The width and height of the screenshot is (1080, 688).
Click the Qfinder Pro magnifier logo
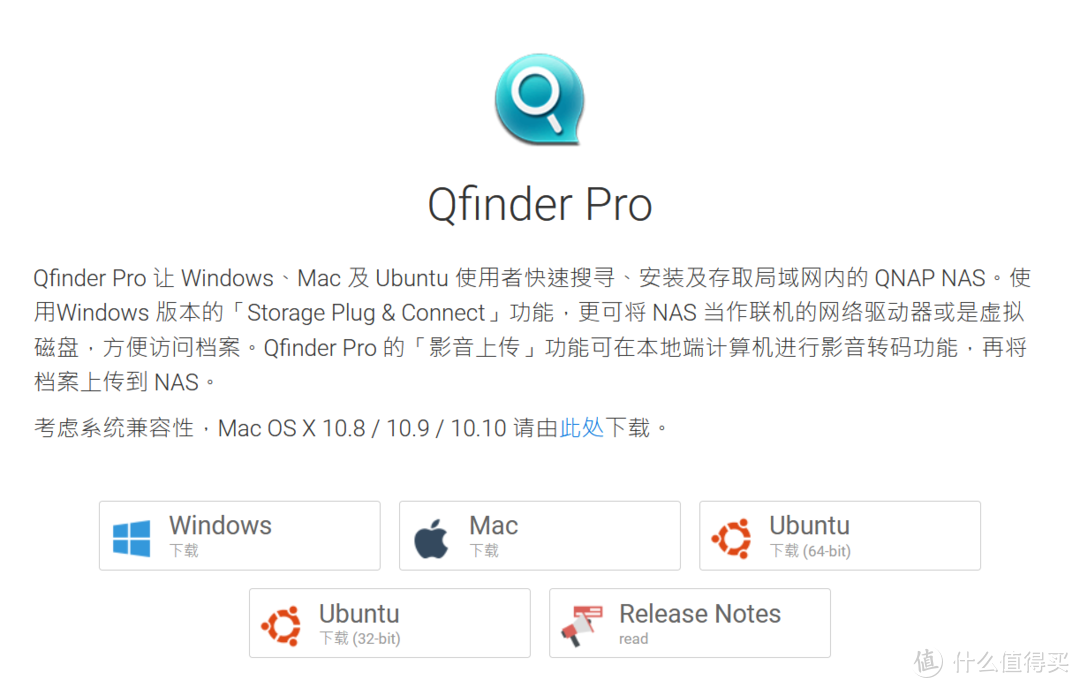(x=539, y=98)
